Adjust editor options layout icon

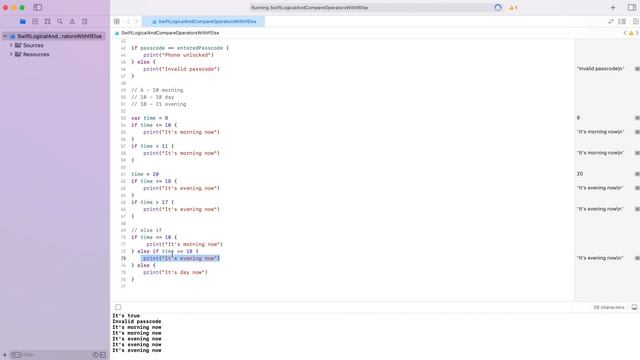coord(622,21)
